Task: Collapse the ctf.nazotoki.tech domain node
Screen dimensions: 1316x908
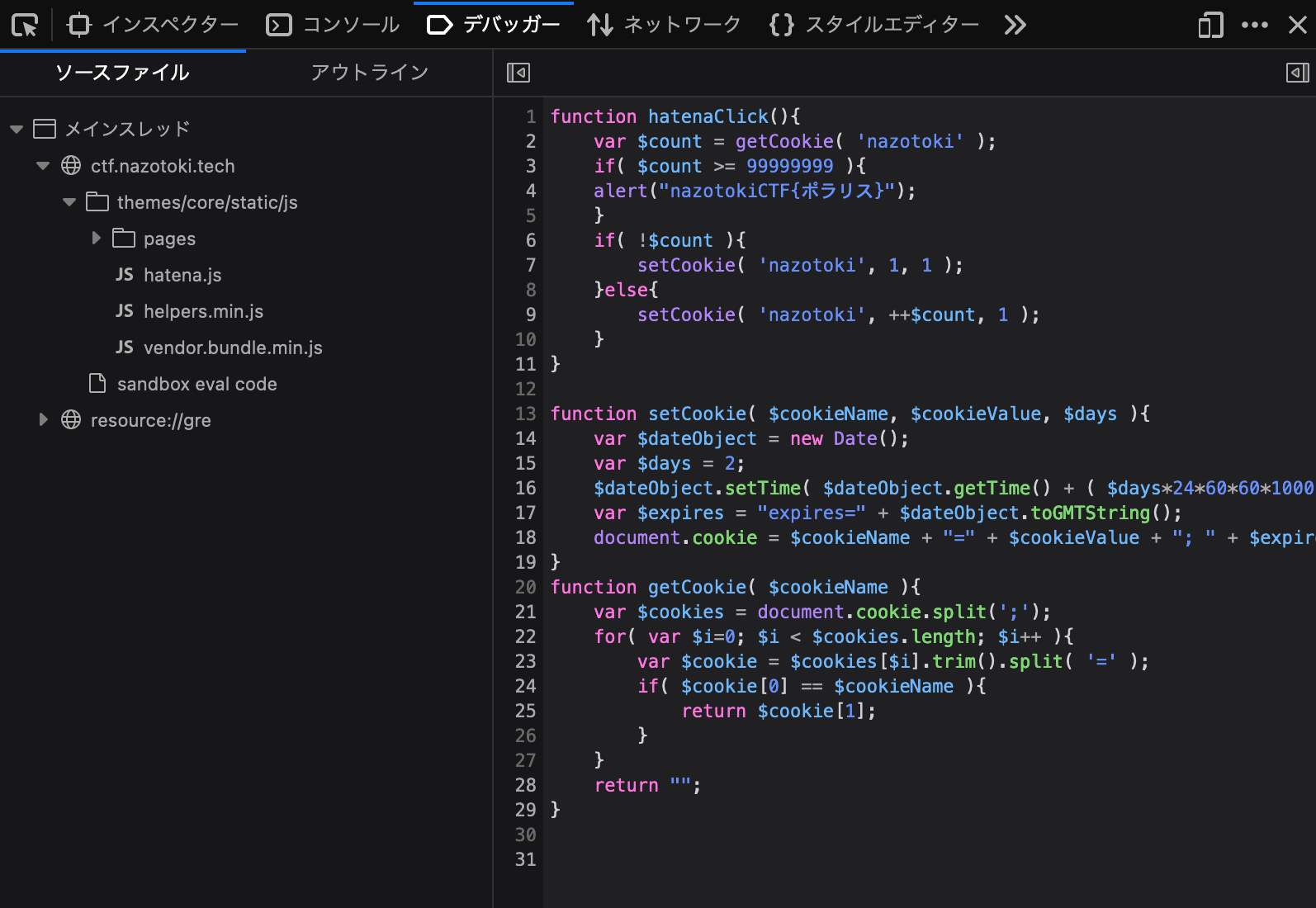Action: tap(43, 166)
